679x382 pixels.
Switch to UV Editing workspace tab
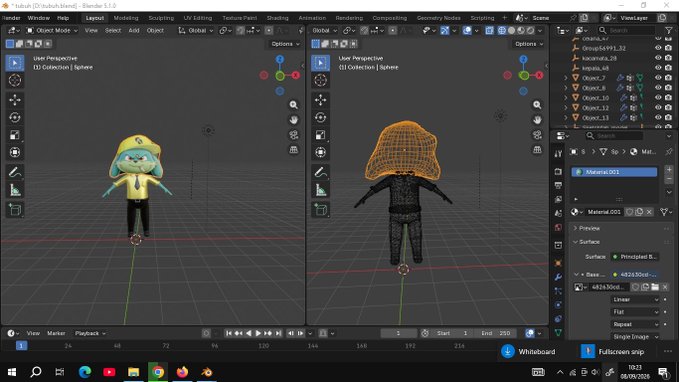(x=198, y=18)
